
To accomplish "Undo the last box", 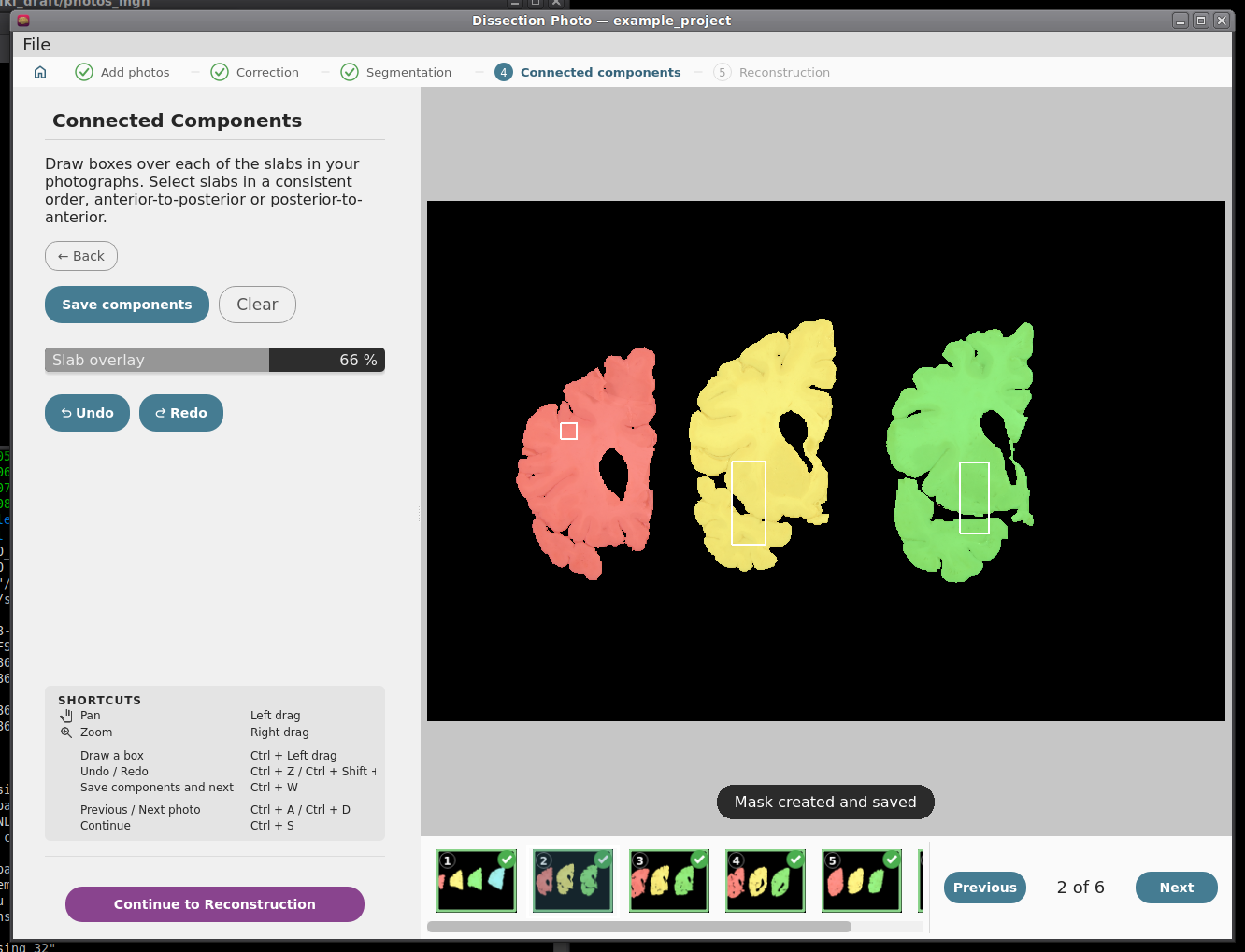I will [87, 413].
